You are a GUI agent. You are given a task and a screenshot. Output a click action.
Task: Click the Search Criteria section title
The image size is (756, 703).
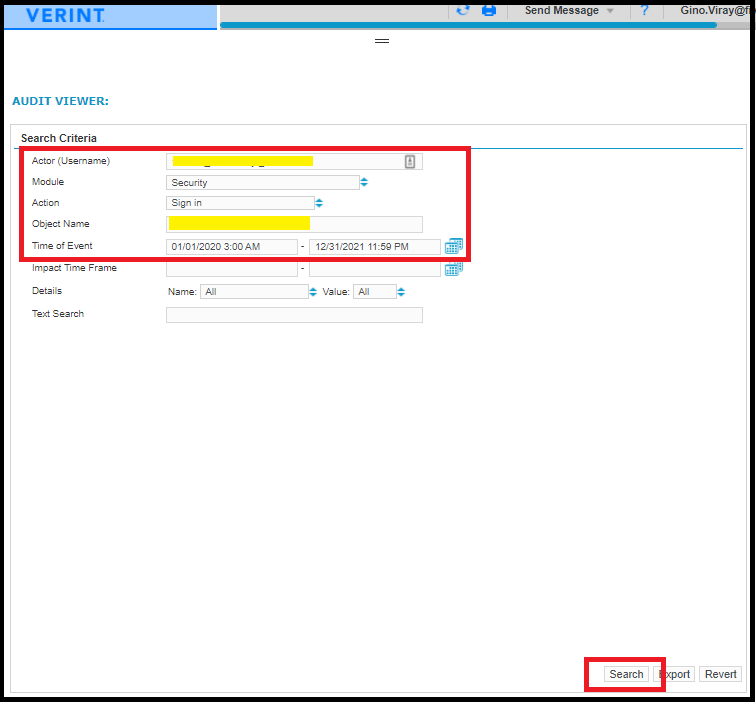click(59, 138)
